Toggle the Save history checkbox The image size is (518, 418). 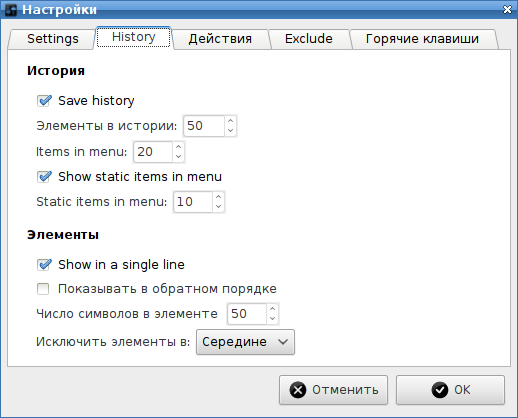pos(44,101)
